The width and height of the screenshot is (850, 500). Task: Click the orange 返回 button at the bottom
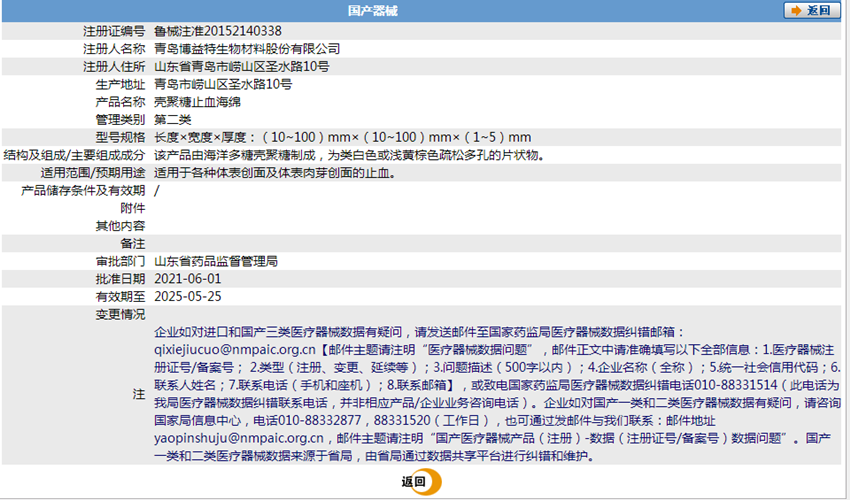pos(421,482)
